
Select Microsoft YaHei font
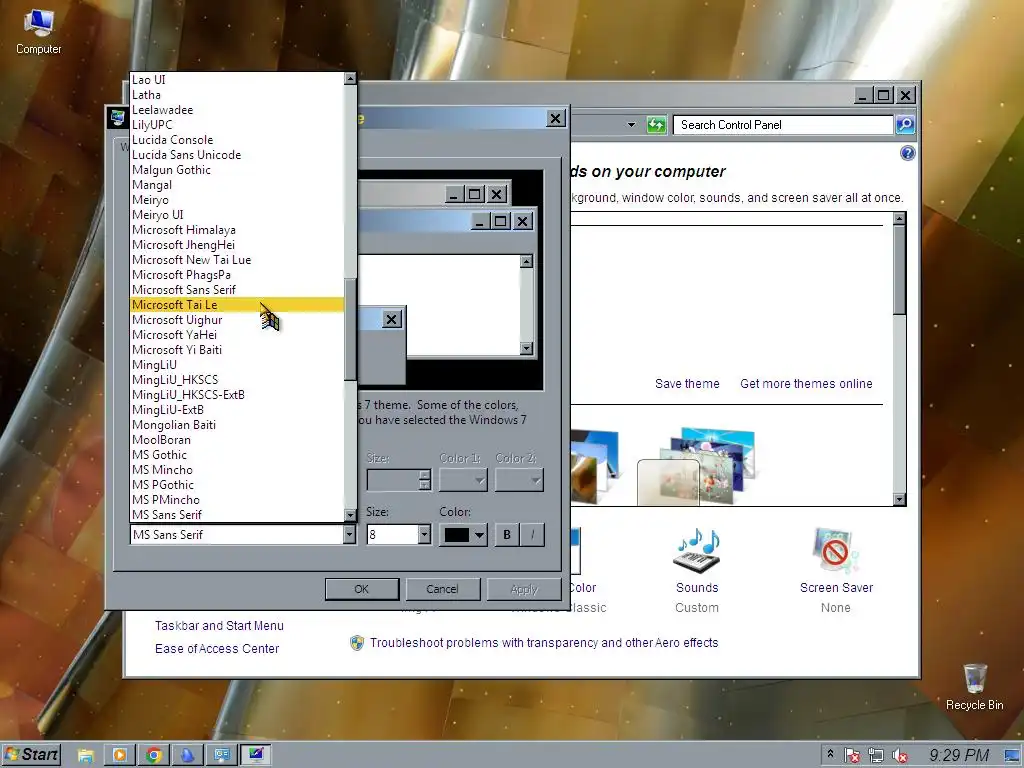pos(236,335)
